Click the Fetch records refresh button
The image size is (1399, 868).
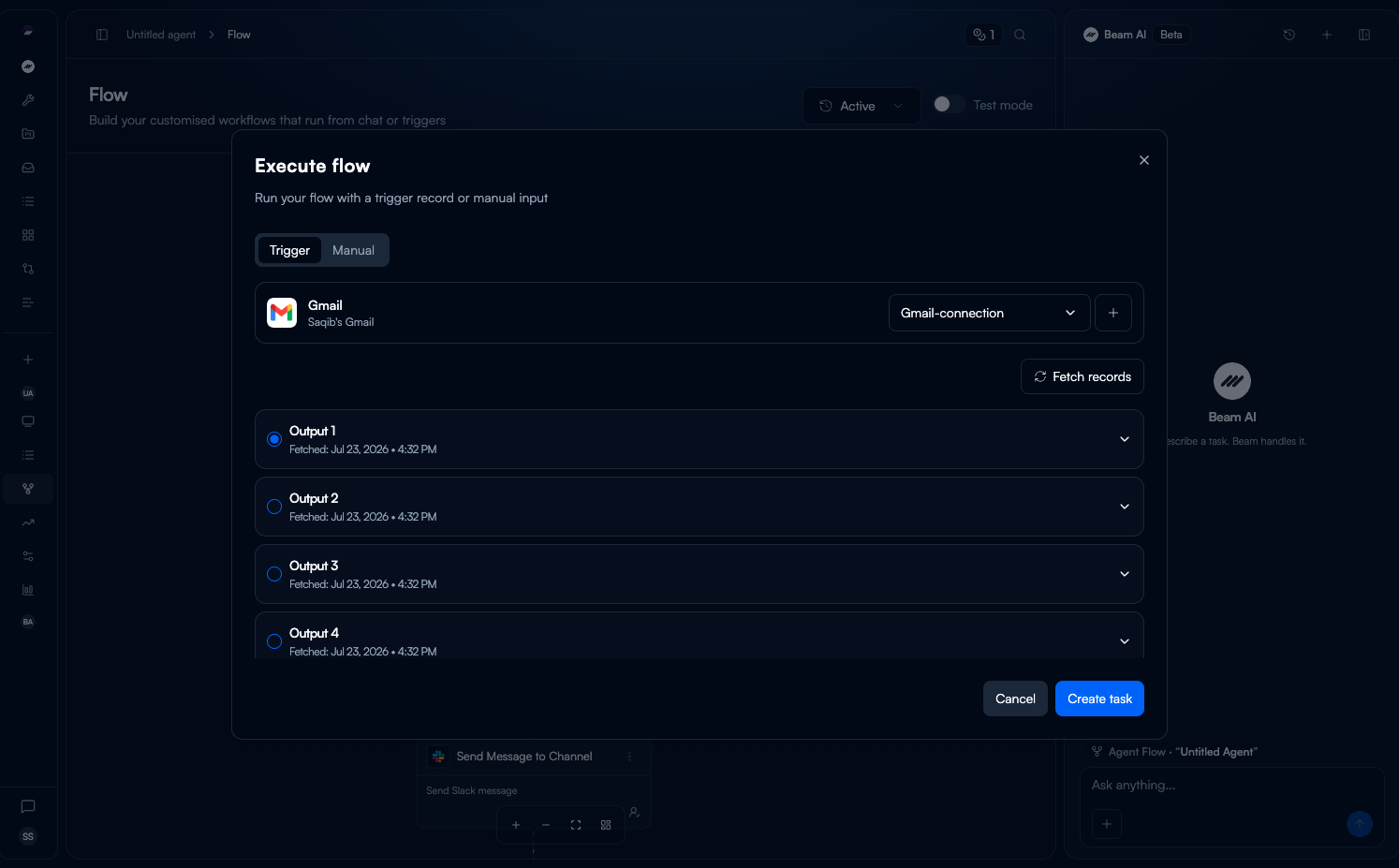point(1082,376)
